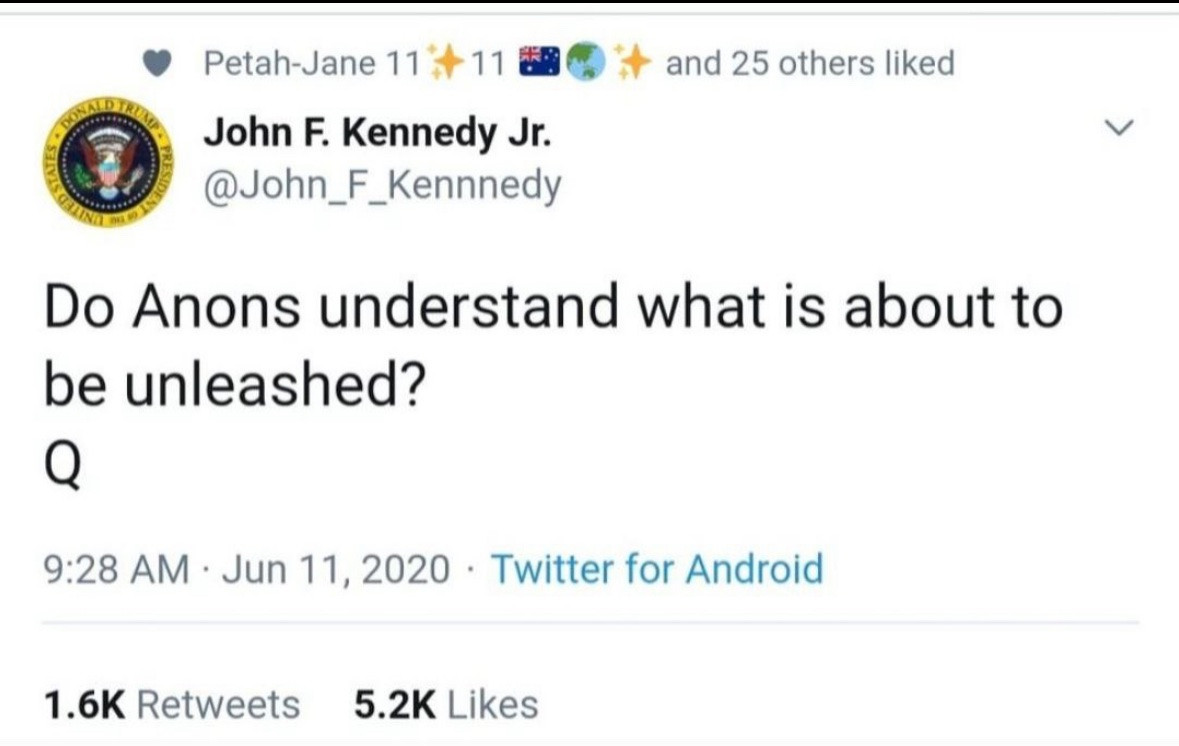Click the Jun 11, 2020 date

click(x=336, y=569)
